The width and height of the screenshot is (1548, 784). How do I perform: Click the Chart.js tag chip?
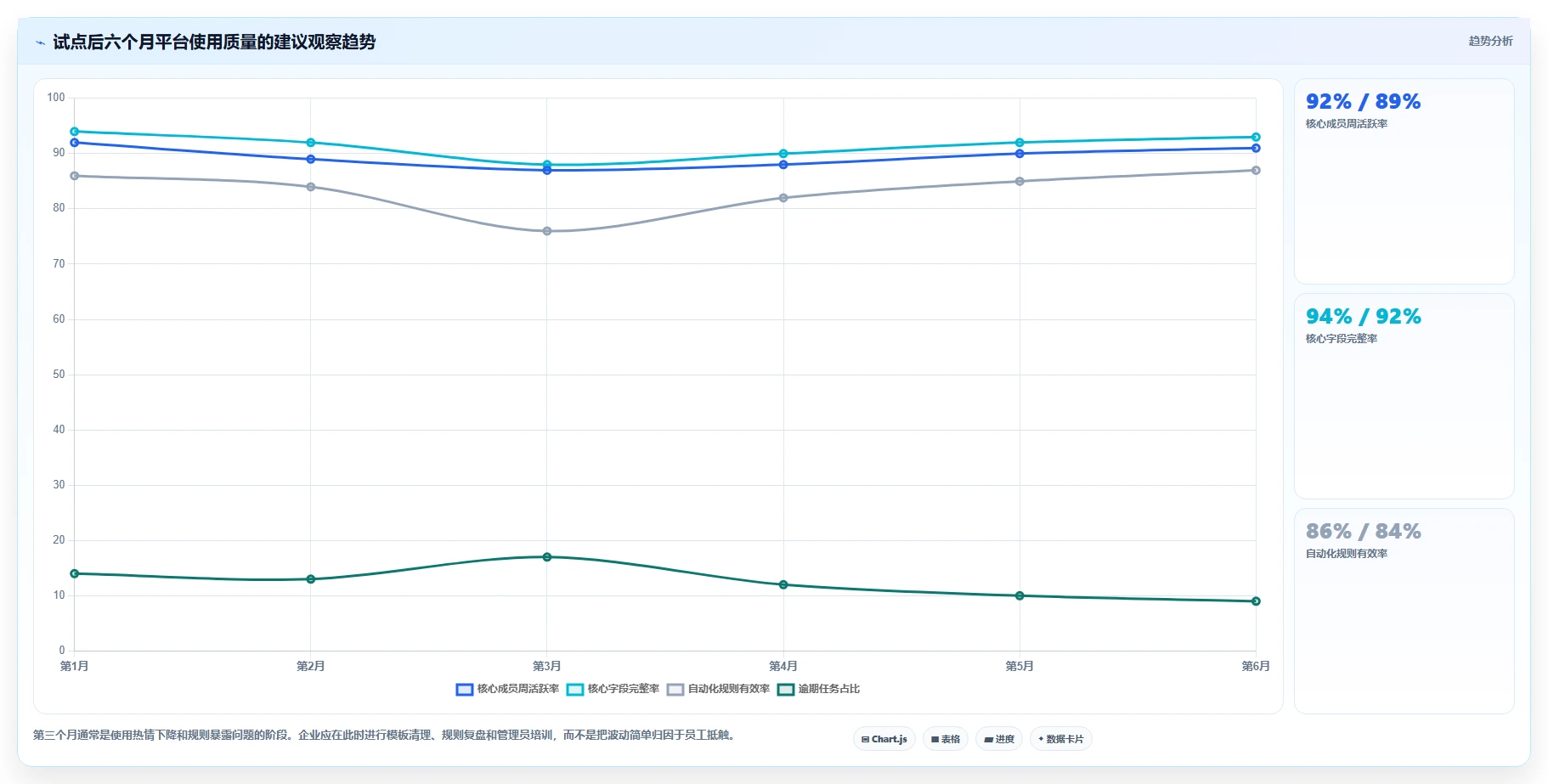(x=884, y=739)
